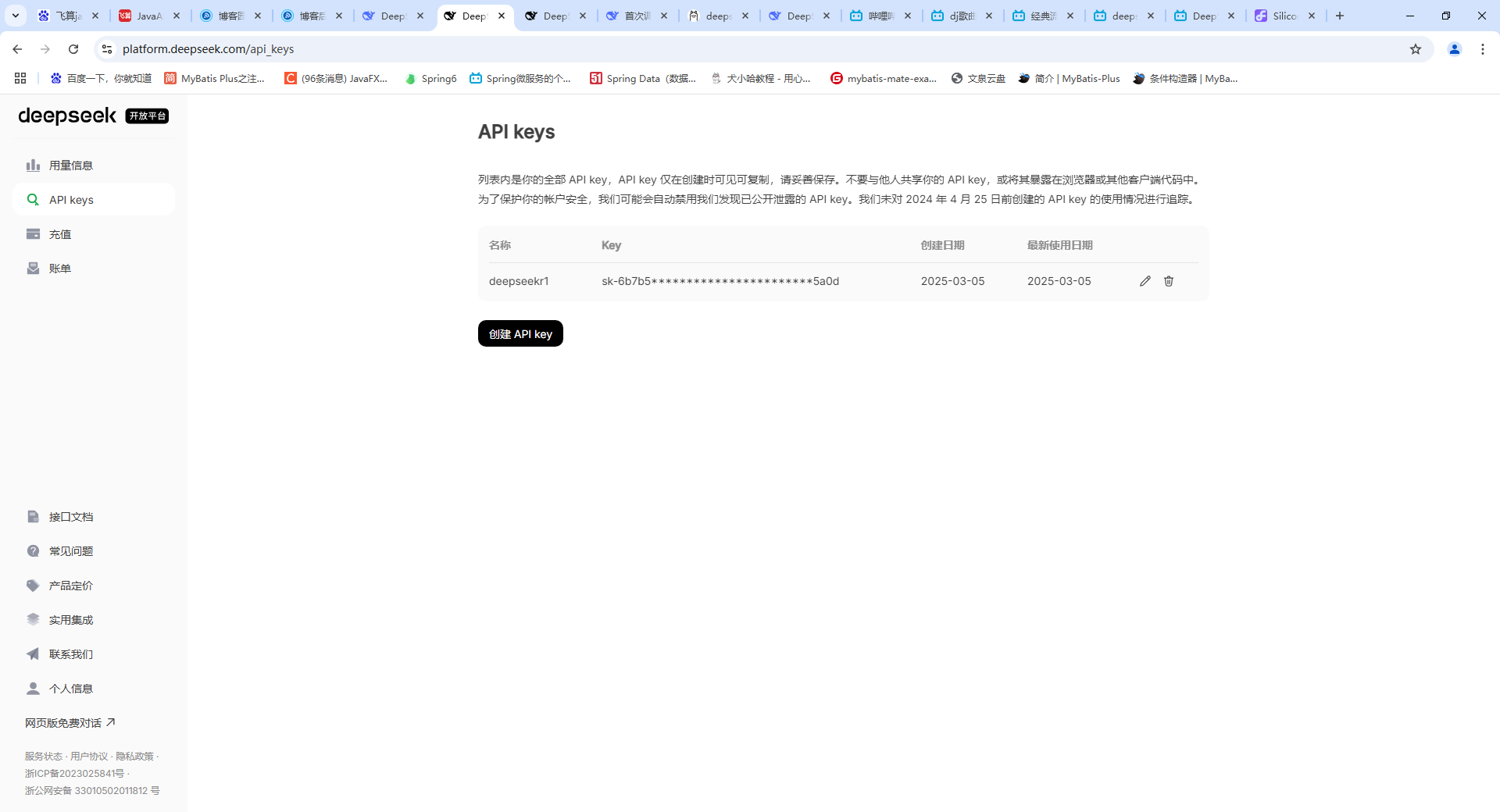Click the 个人信息 person icon

pos(33,689)
